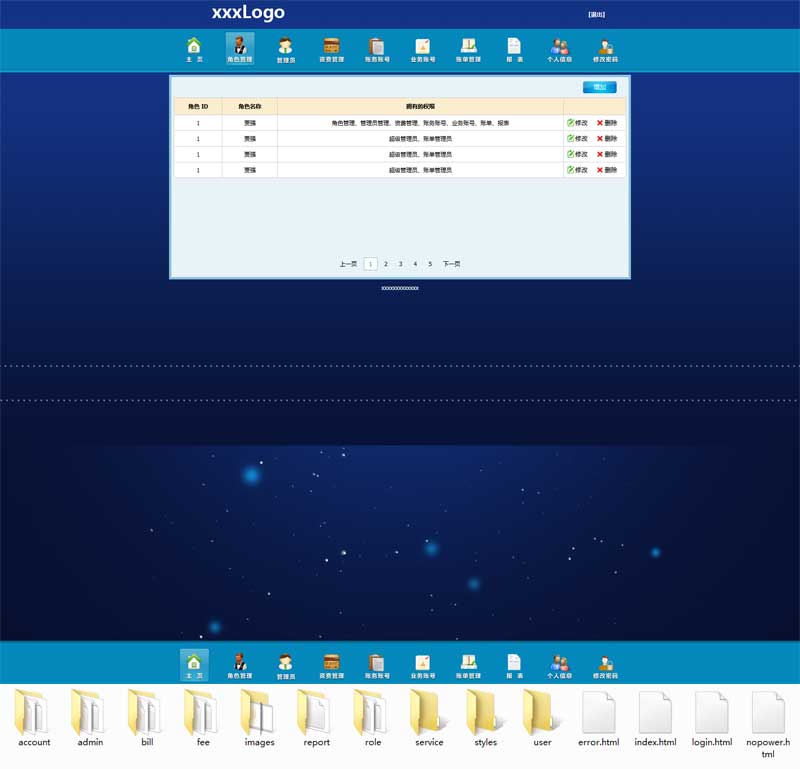Click the 管理员 icon in the top navigation
Screen dimensions: 800x769
[x=285, y=49]
